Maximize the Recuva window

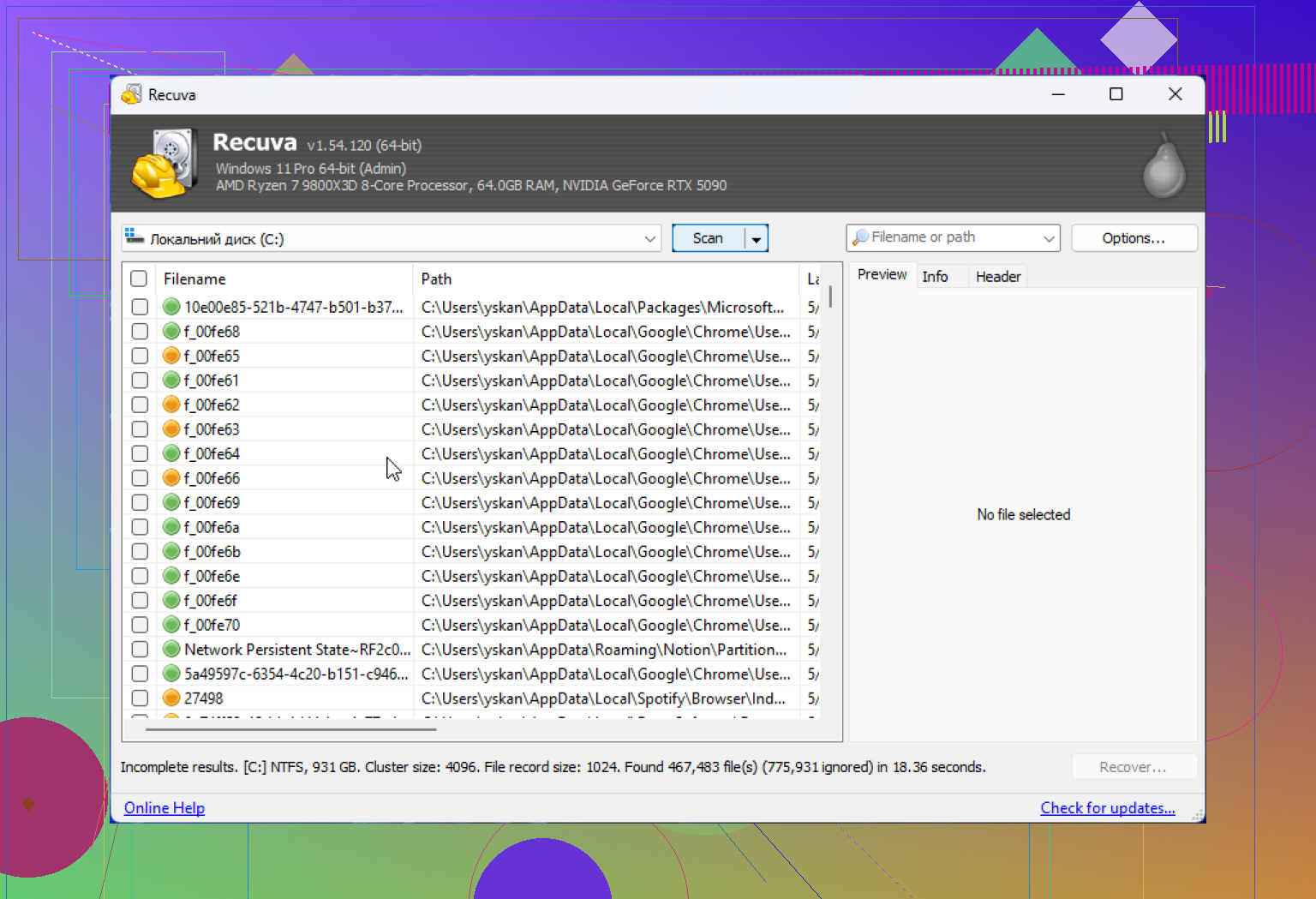1116,94
